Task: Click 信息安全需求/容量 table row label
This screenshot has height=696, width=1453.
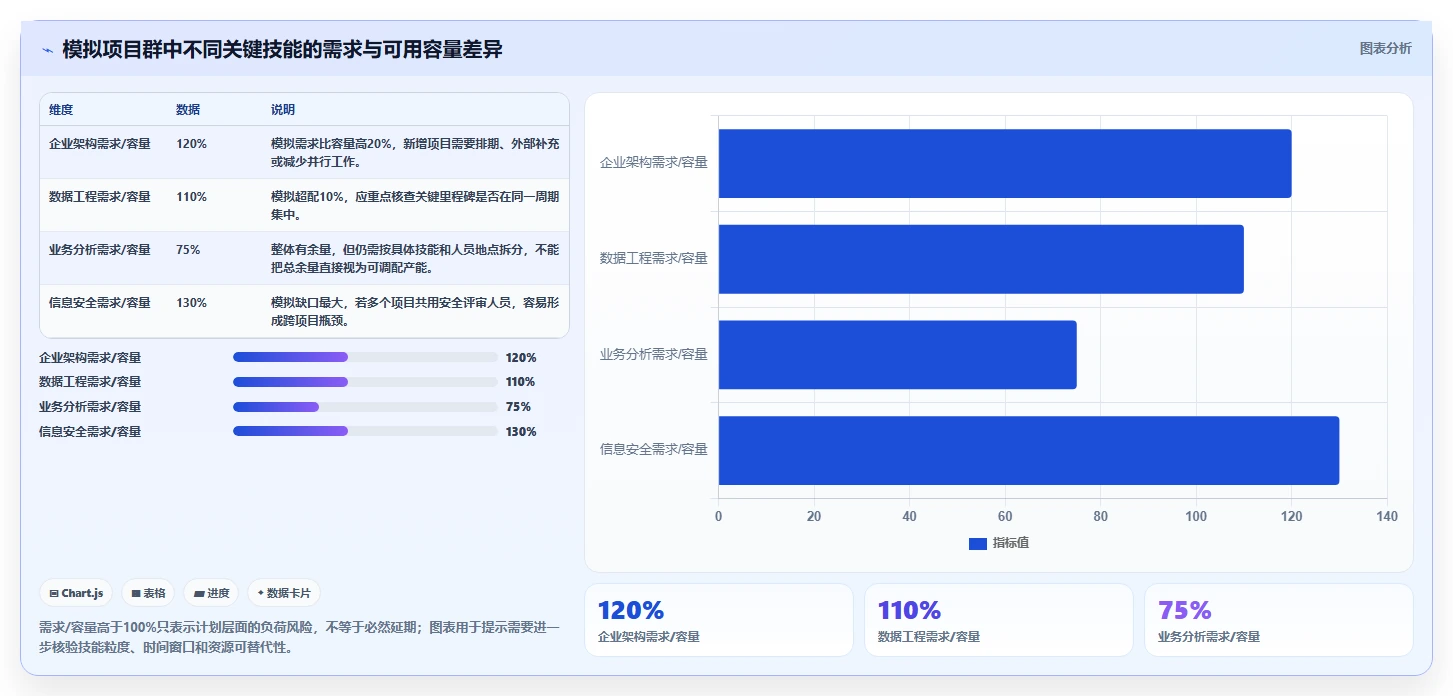Action: [100, 303]
